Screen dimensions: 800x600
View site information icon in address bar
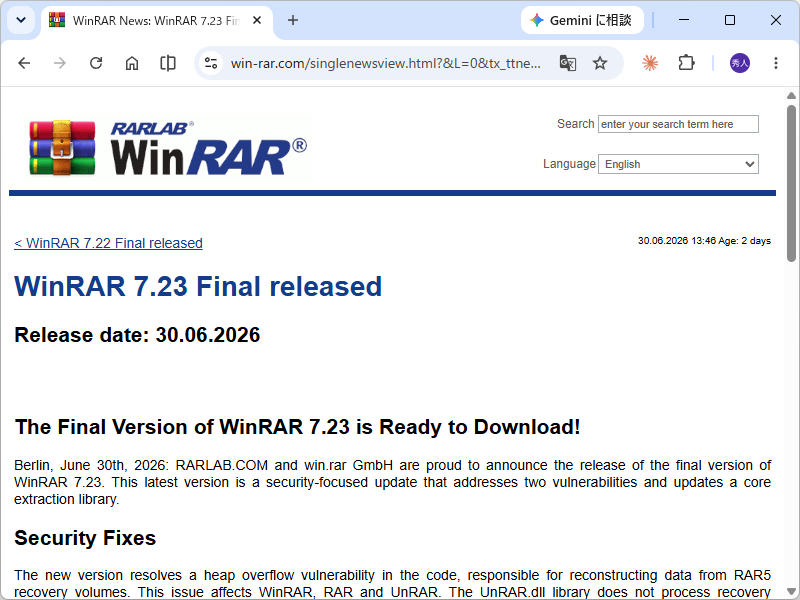click(211, 63)
